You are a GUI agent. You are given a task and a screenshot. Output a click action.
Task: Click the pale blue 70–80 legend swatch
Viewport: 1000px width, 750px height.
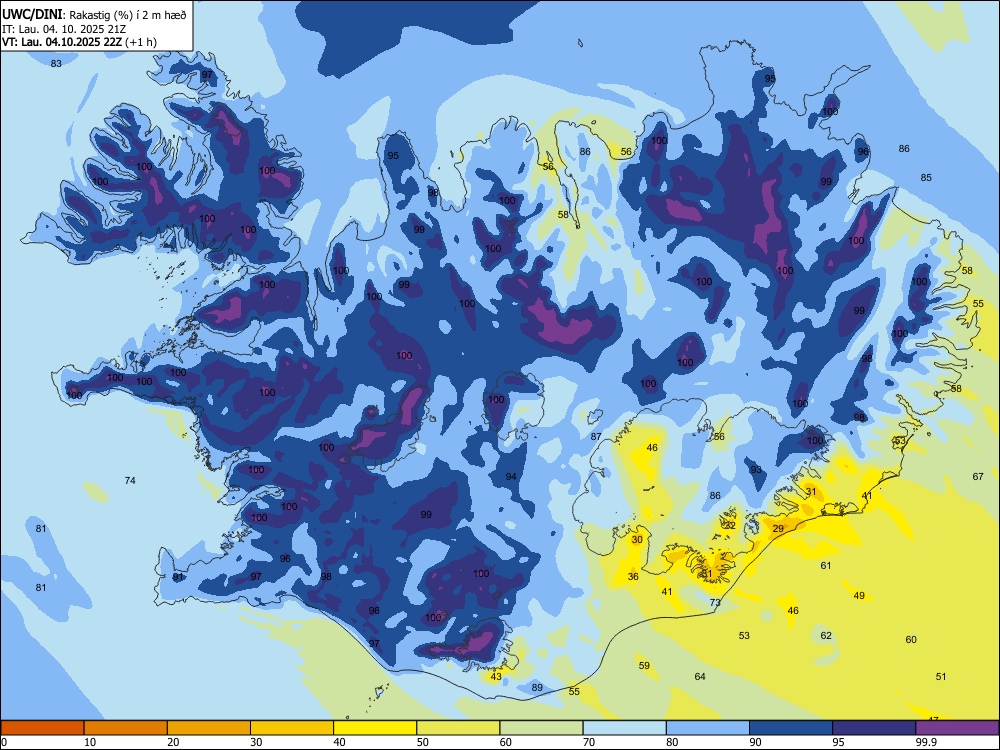624,728
